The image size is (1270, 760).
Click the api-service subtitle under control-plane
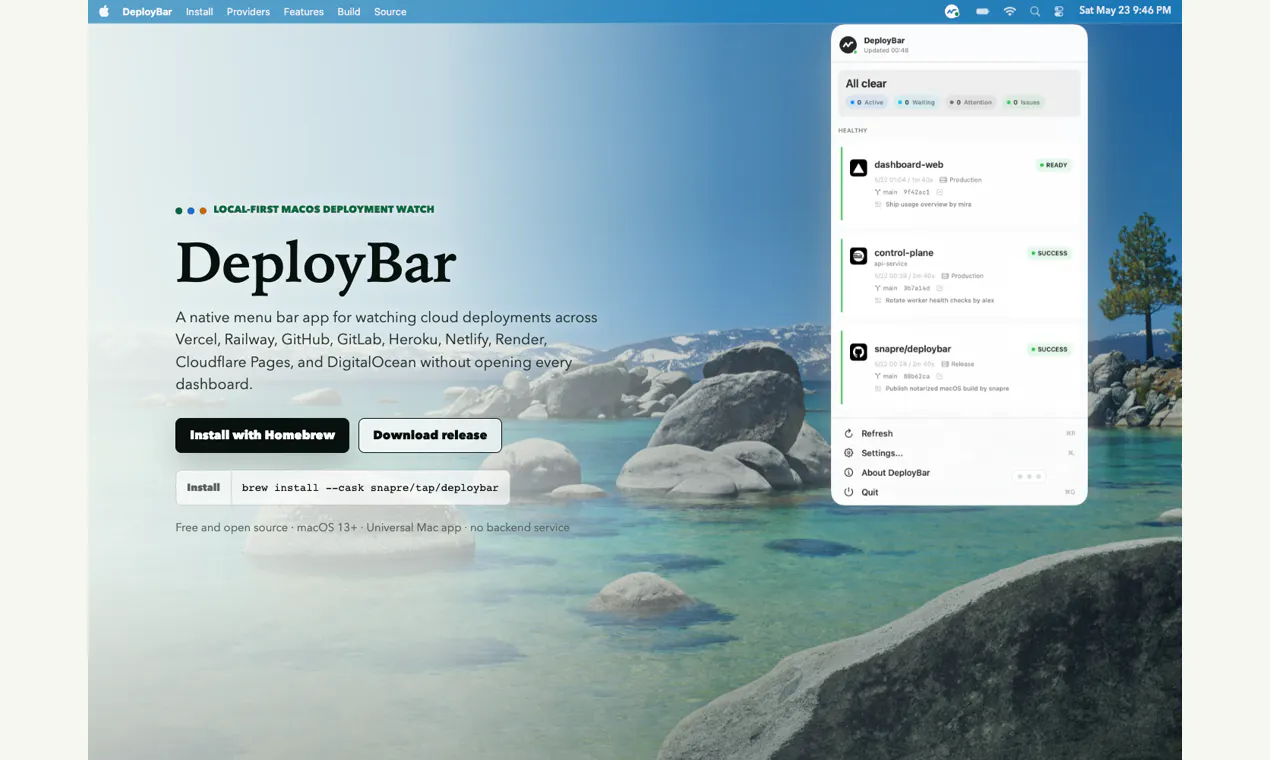point(890,264)
